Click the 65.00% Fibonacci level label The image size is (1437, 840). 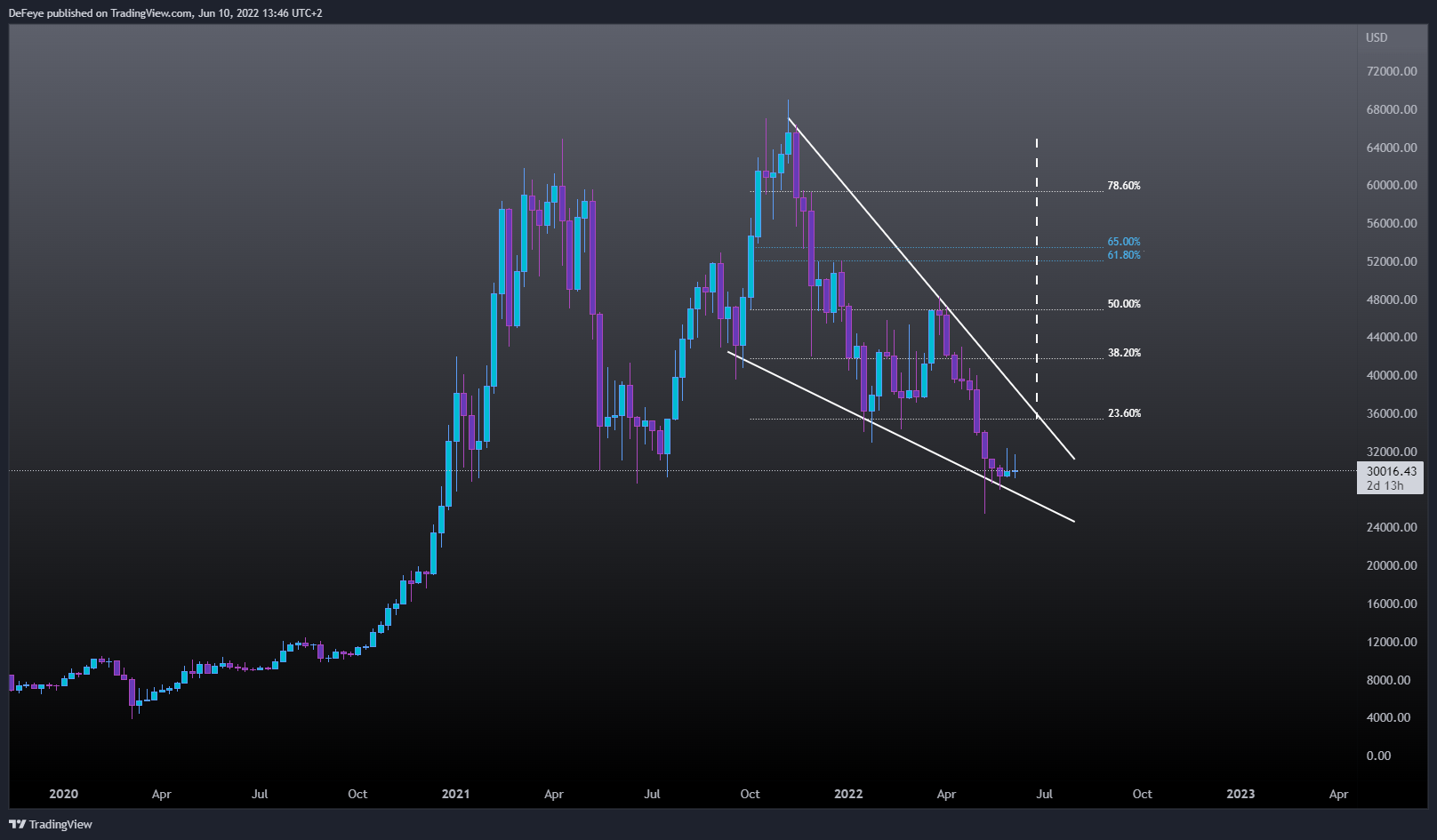[x=1123, y=242]
